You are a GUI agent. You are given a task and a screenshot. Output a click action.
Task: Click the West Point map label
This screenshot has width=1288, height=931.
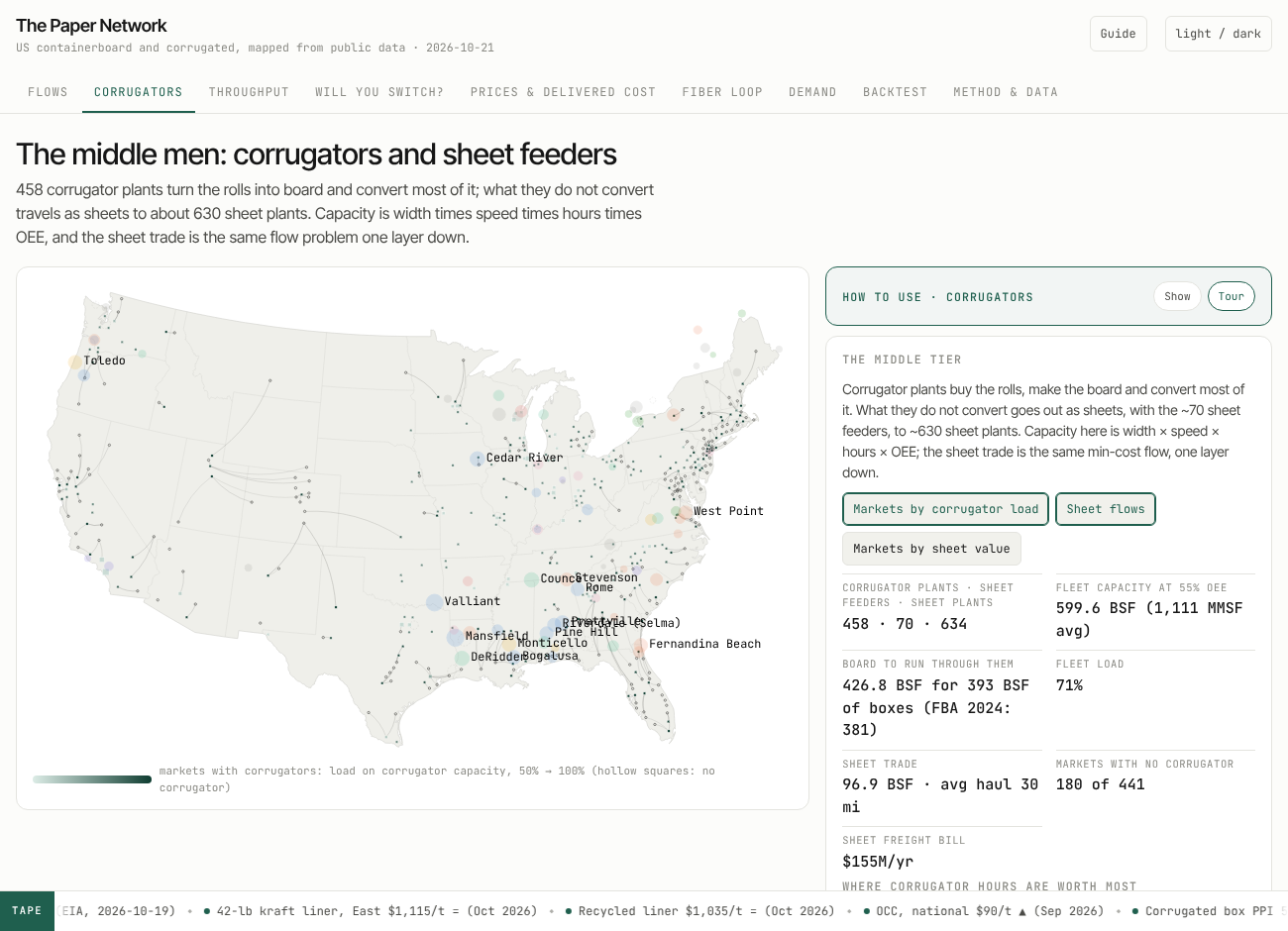[728, 511]
